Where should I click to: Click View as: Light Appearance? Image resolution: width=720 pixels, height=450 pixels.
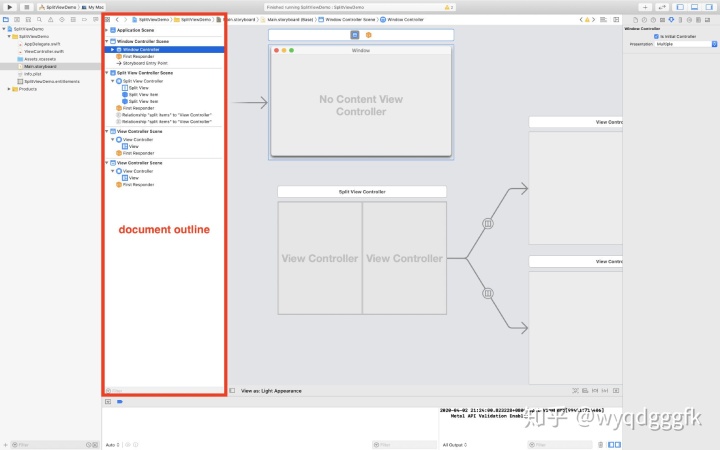[271, 391]
